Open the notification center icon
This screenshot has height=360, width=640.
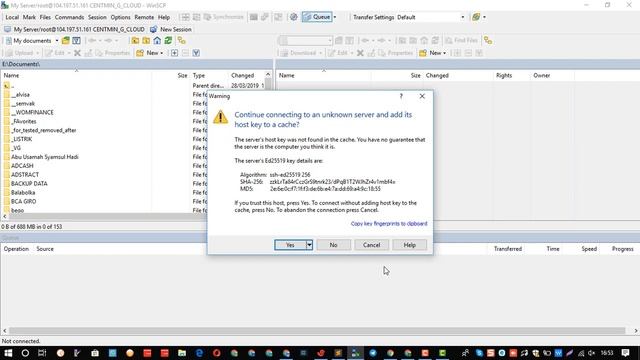(626, 353)
